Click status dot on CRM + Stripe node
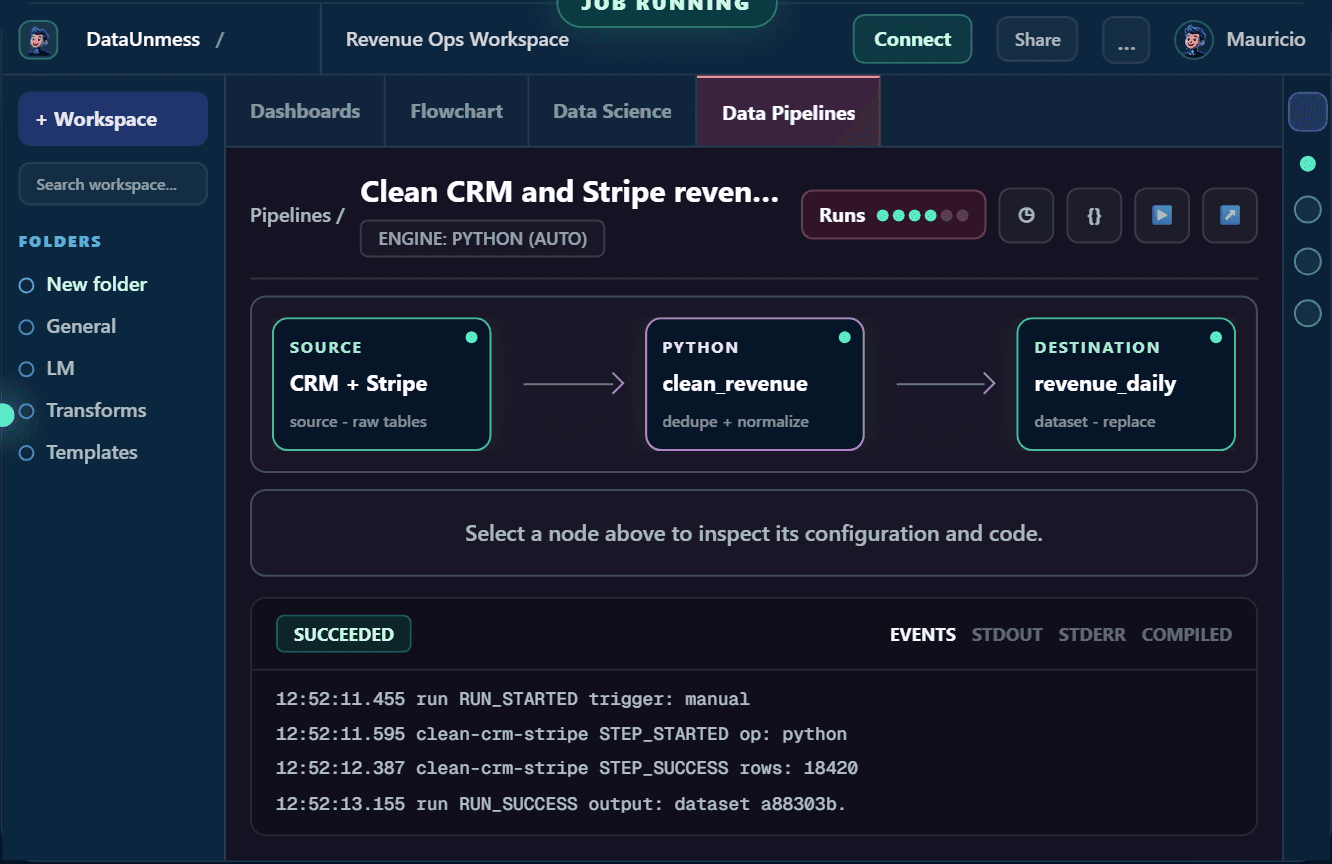The image size is (1332, 864). tap(471, 337)
